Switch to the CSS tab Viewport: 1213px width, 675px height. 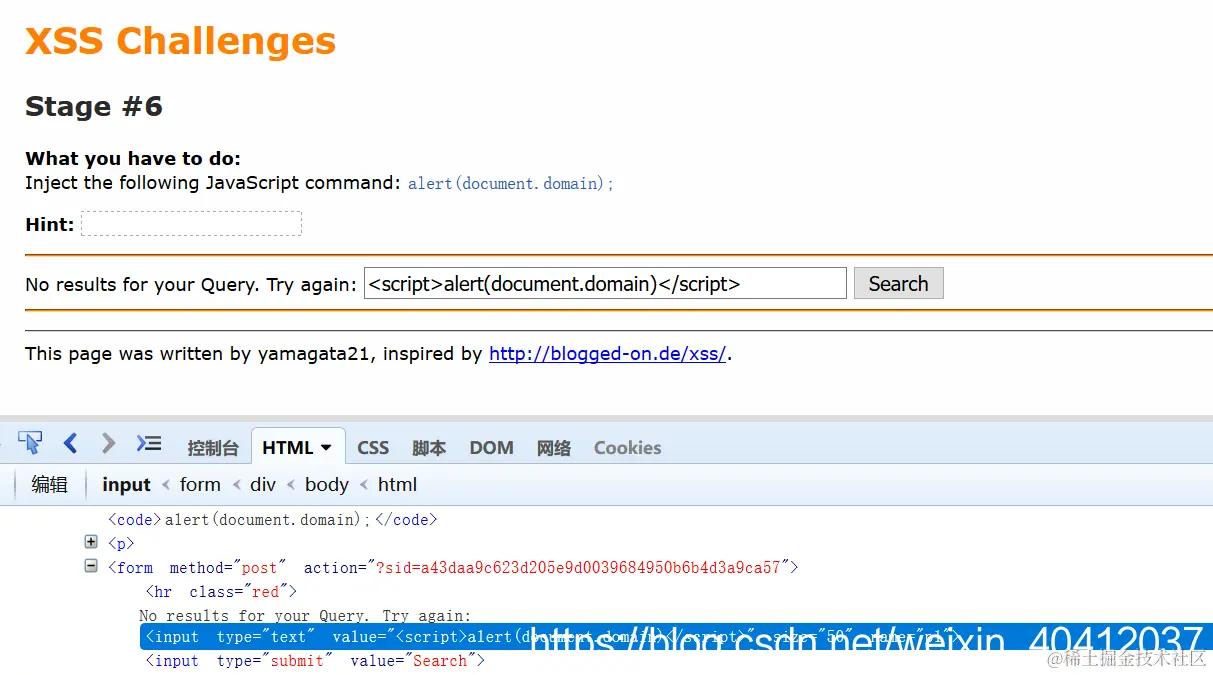pos(373,448)
